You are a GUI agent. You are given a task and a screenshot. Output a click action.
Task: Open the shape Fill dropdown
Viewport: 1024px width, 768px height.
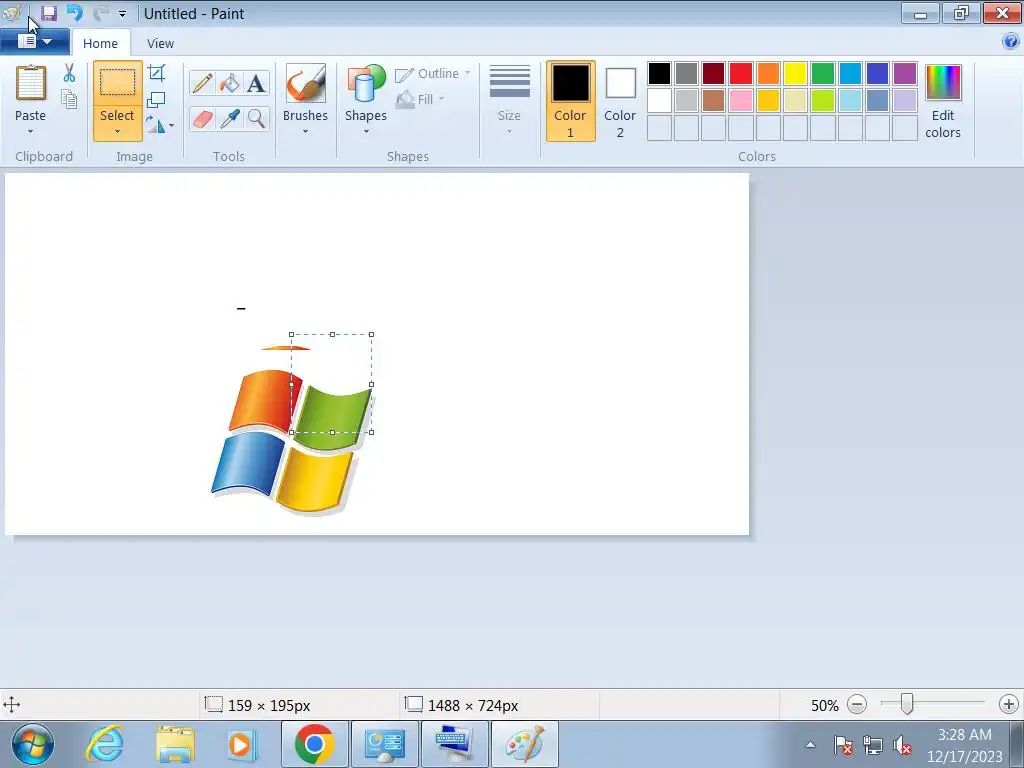[x=421, y=99]
